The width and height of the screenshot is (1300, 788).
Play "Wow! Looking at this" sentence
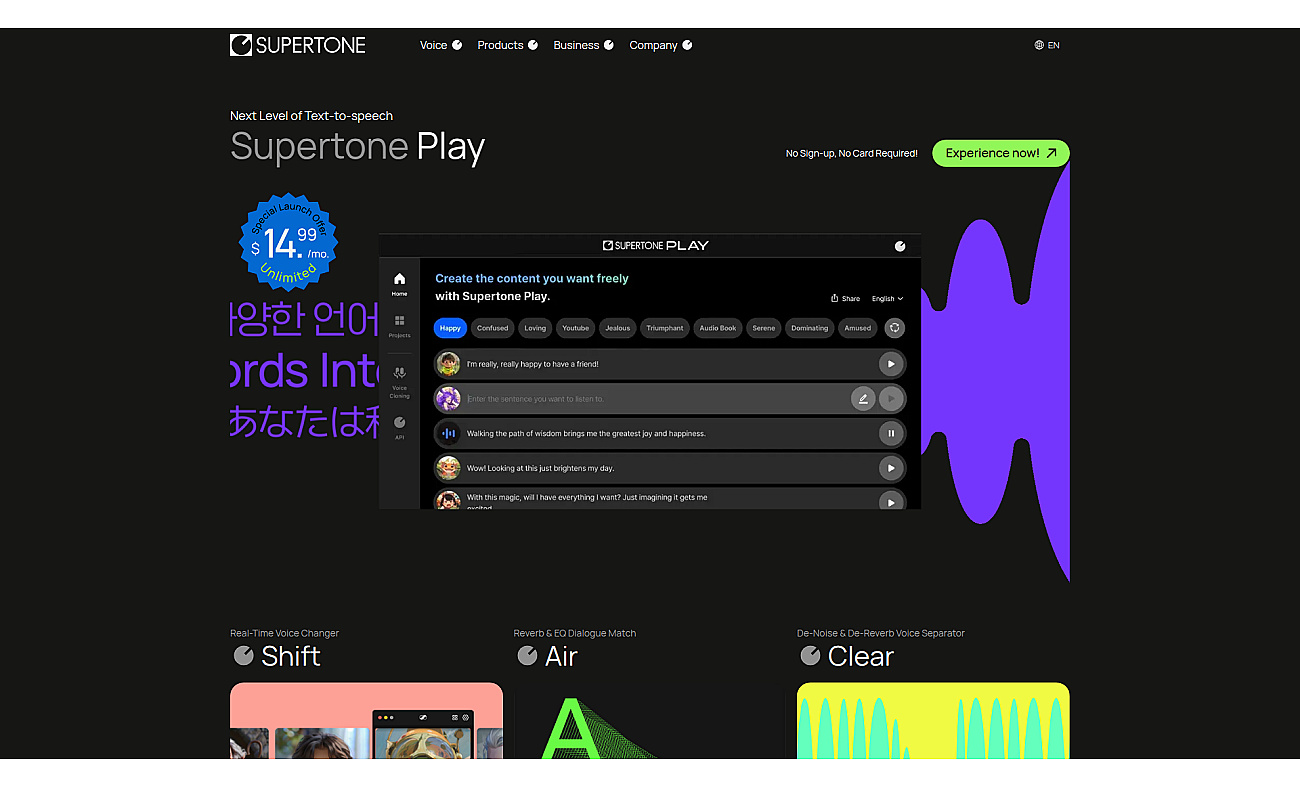pyautogui.click(x=890, y=468)
